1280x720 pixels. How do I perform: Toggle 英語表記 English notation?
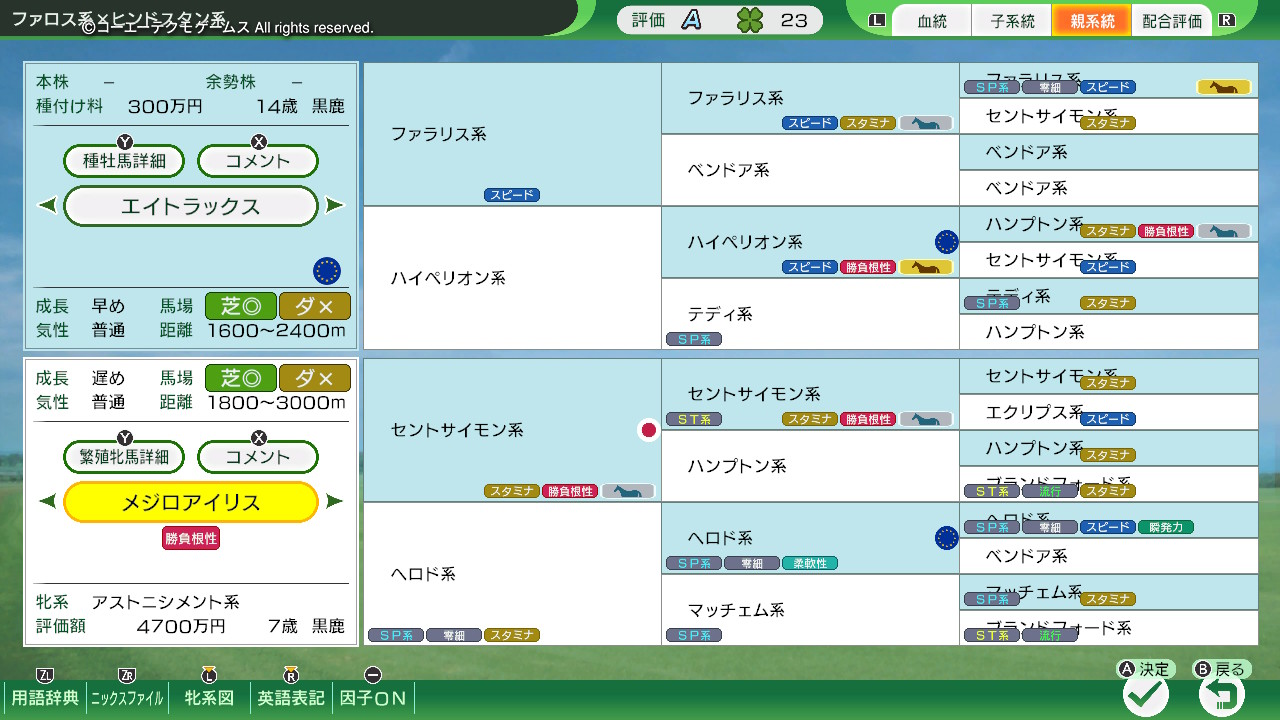291,698
